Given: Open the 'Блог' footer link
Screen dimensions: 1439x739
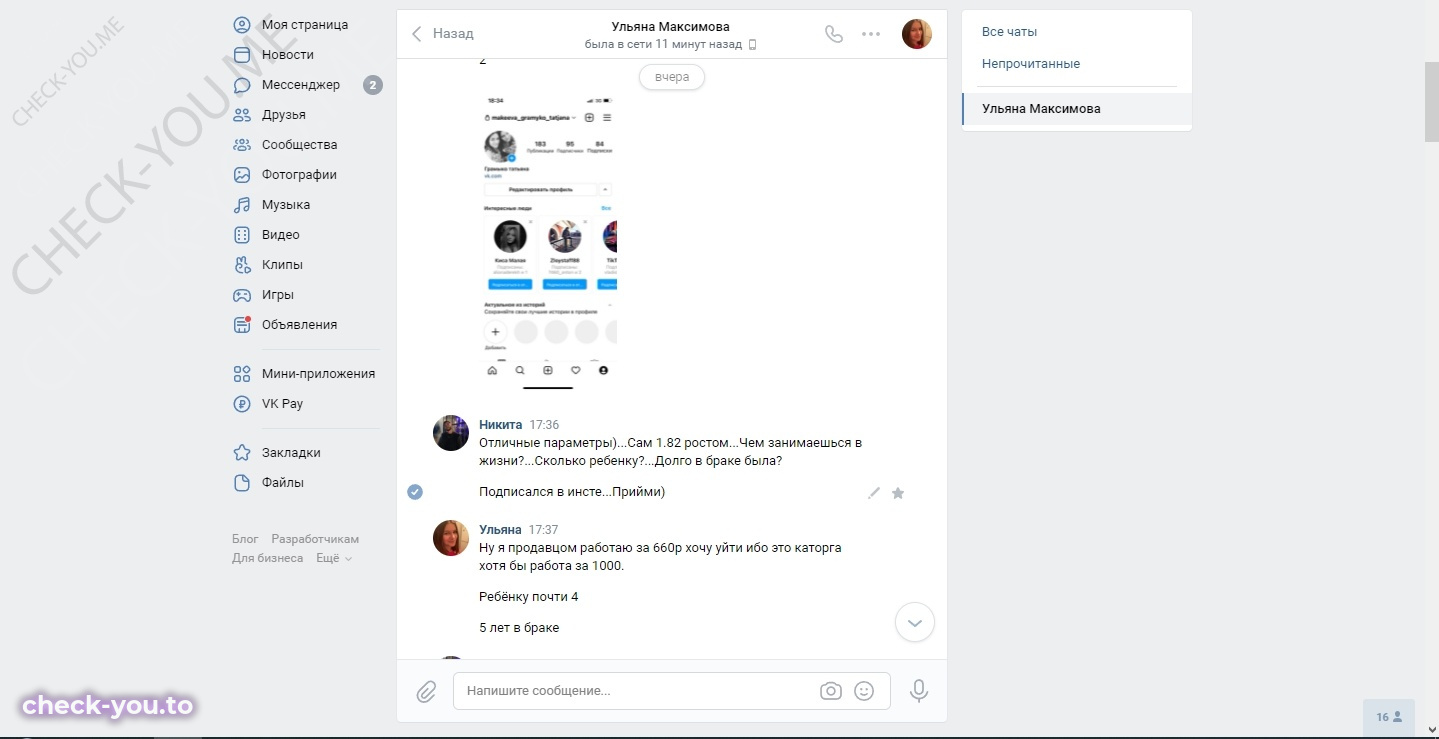Looking at the screenshot, I should click(245, 539).
